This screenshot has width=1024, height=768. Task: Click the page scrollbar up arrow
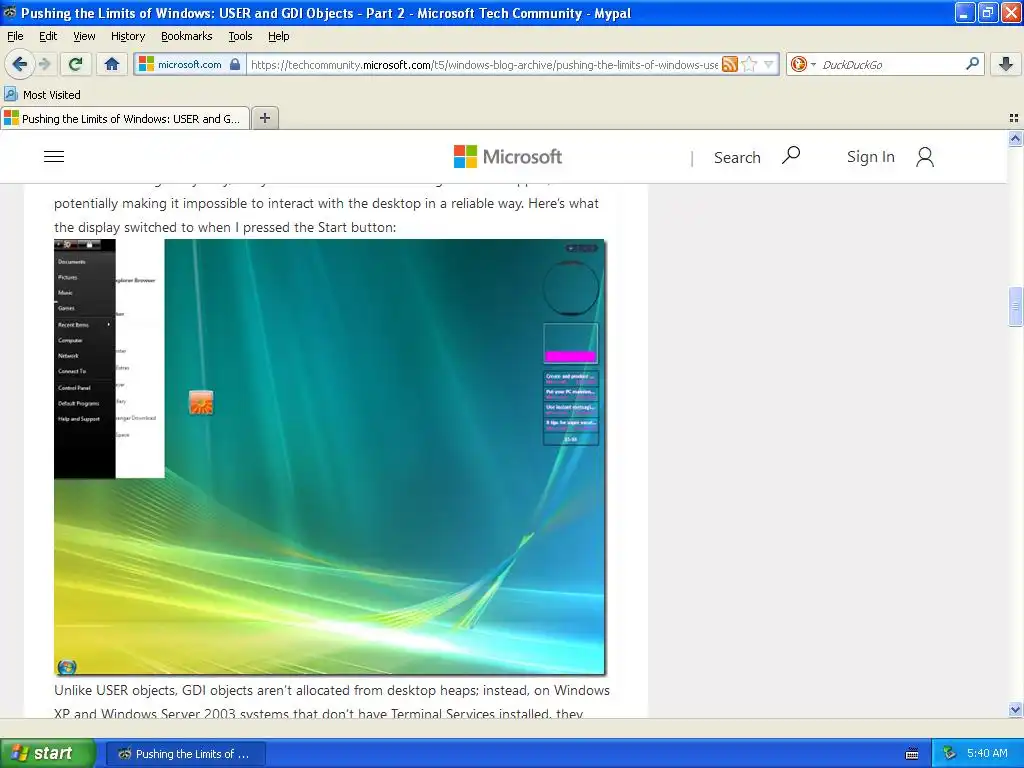(x=1015, y=138)
